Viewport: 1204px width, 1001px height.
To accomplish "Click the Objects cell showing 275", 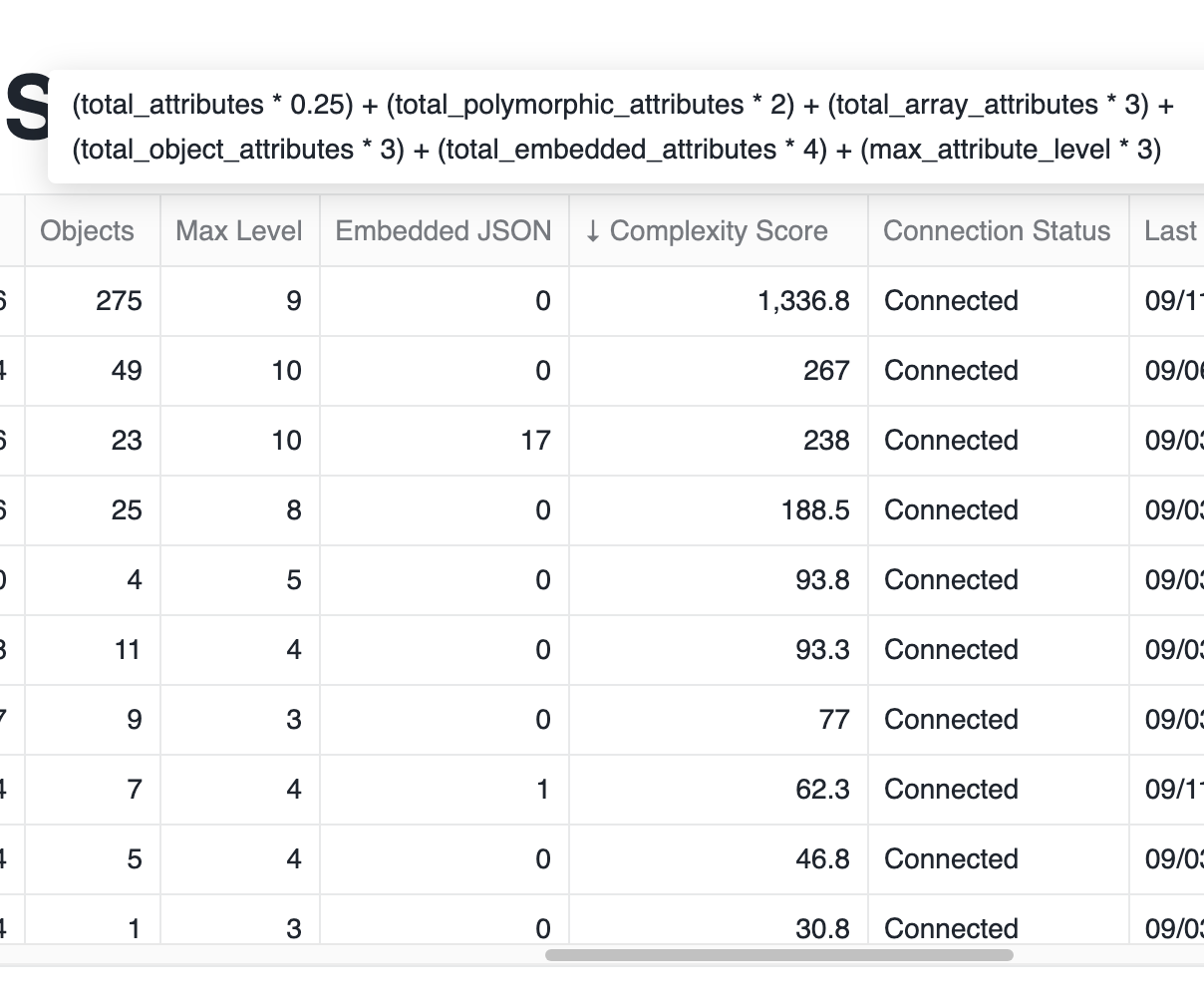I will [x=119, y=301].
